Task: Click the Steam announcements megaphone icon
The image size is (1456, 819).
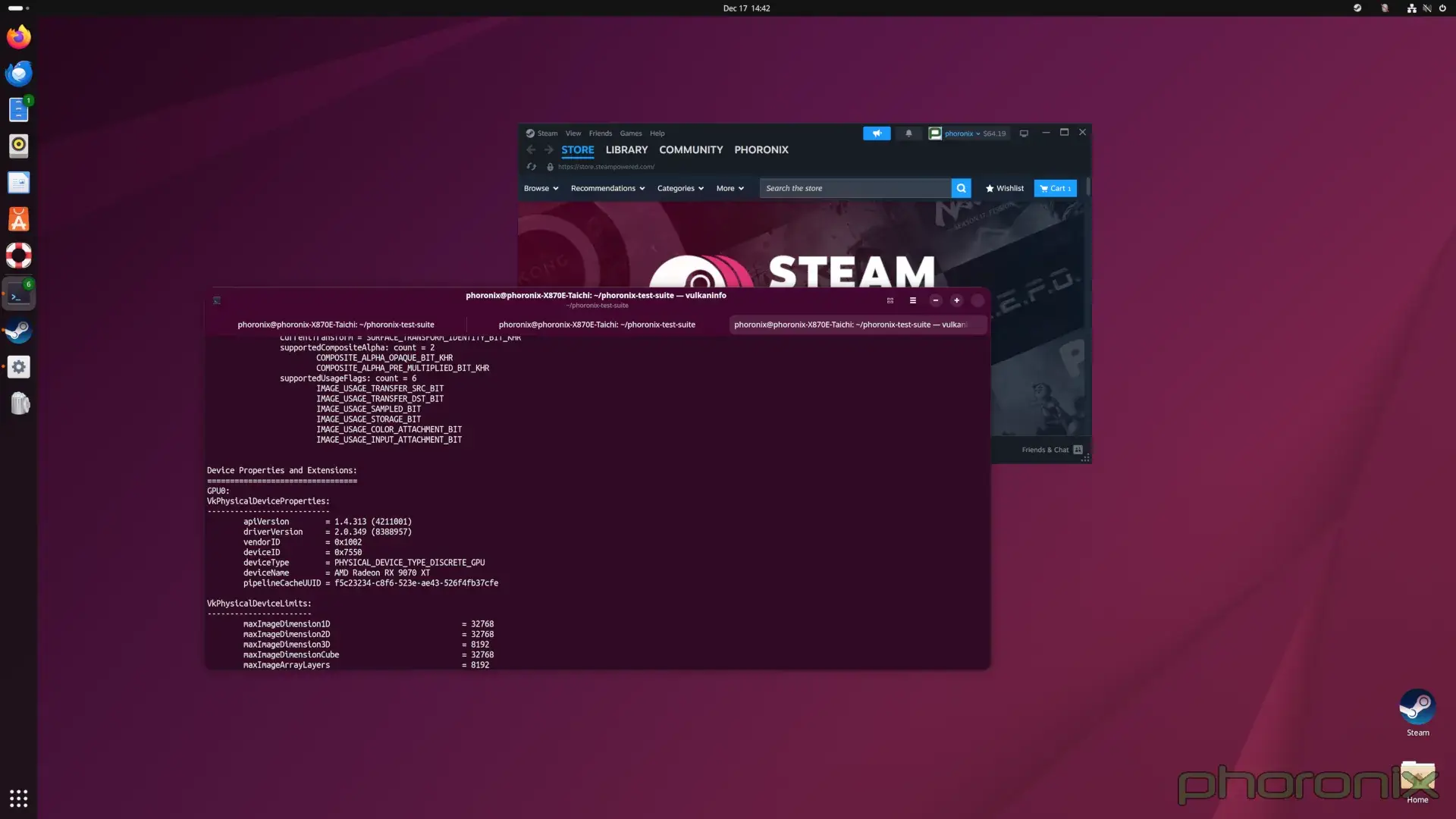Action: coord(877,133)
